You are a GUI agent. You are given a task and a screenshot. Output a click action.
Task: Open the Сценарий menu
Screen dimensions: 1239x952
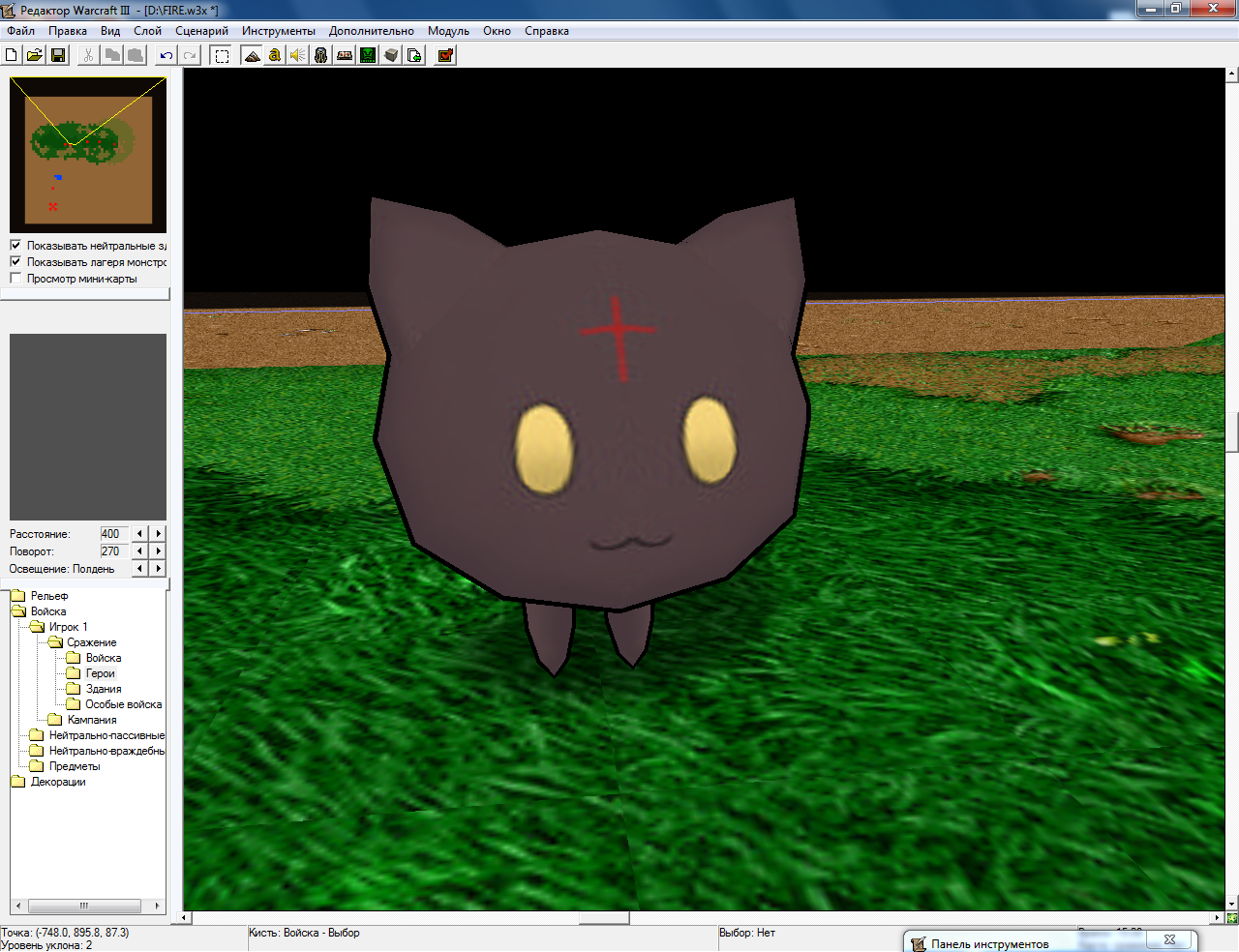click(201, 31)
